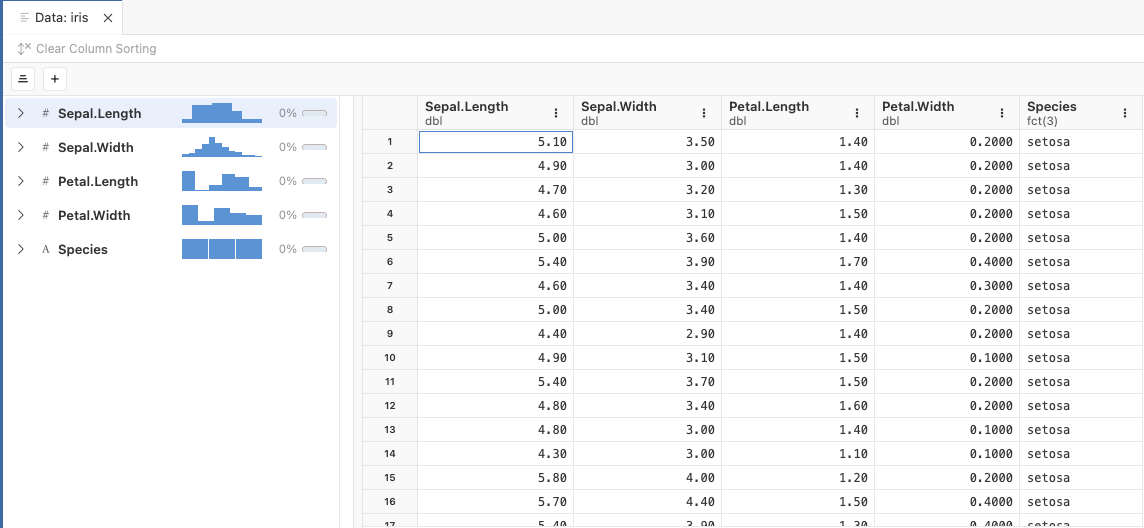Click the Sepal.Length histogram sparkline
The width and height of the screenshot is (1144, 528).
[x=221, y=113]
